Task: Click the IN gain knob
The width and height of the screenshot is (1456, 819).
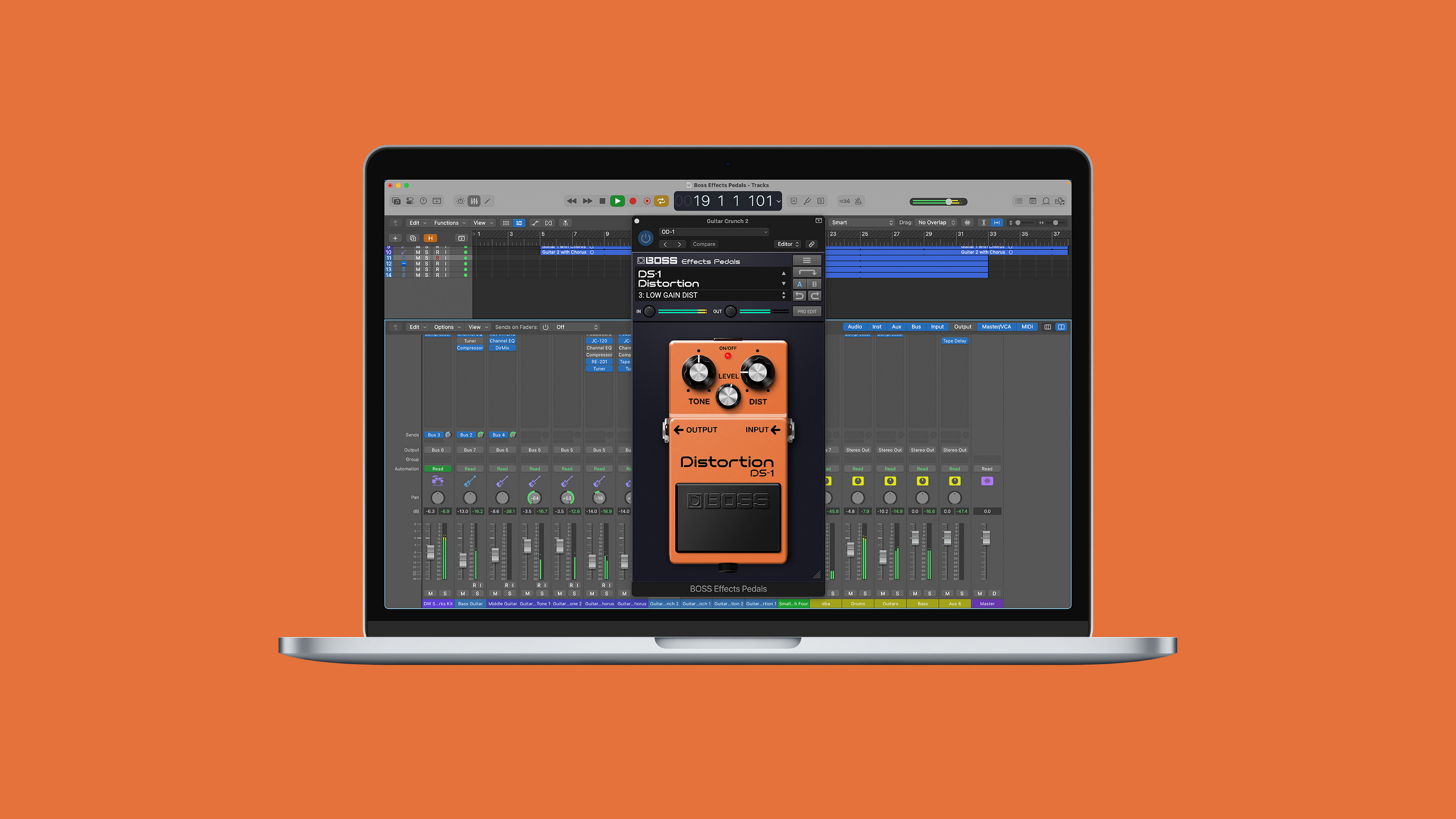Action: pyautogui.click(x=649, y=311)
